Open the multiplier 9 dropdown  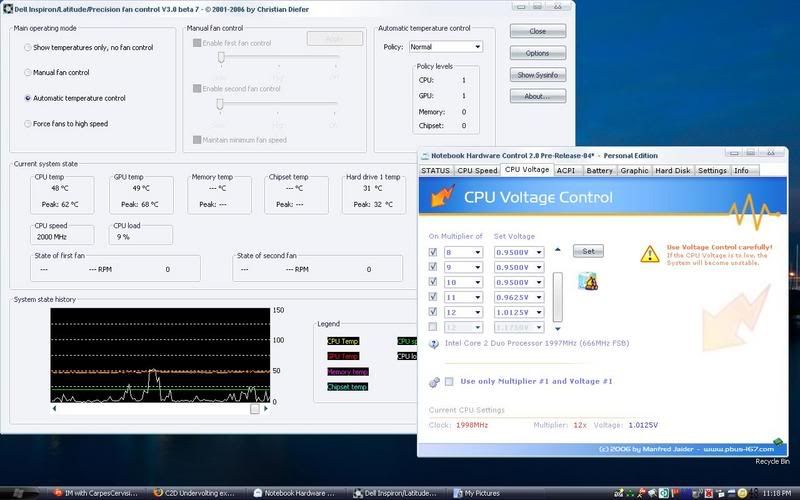click(463, 267)
